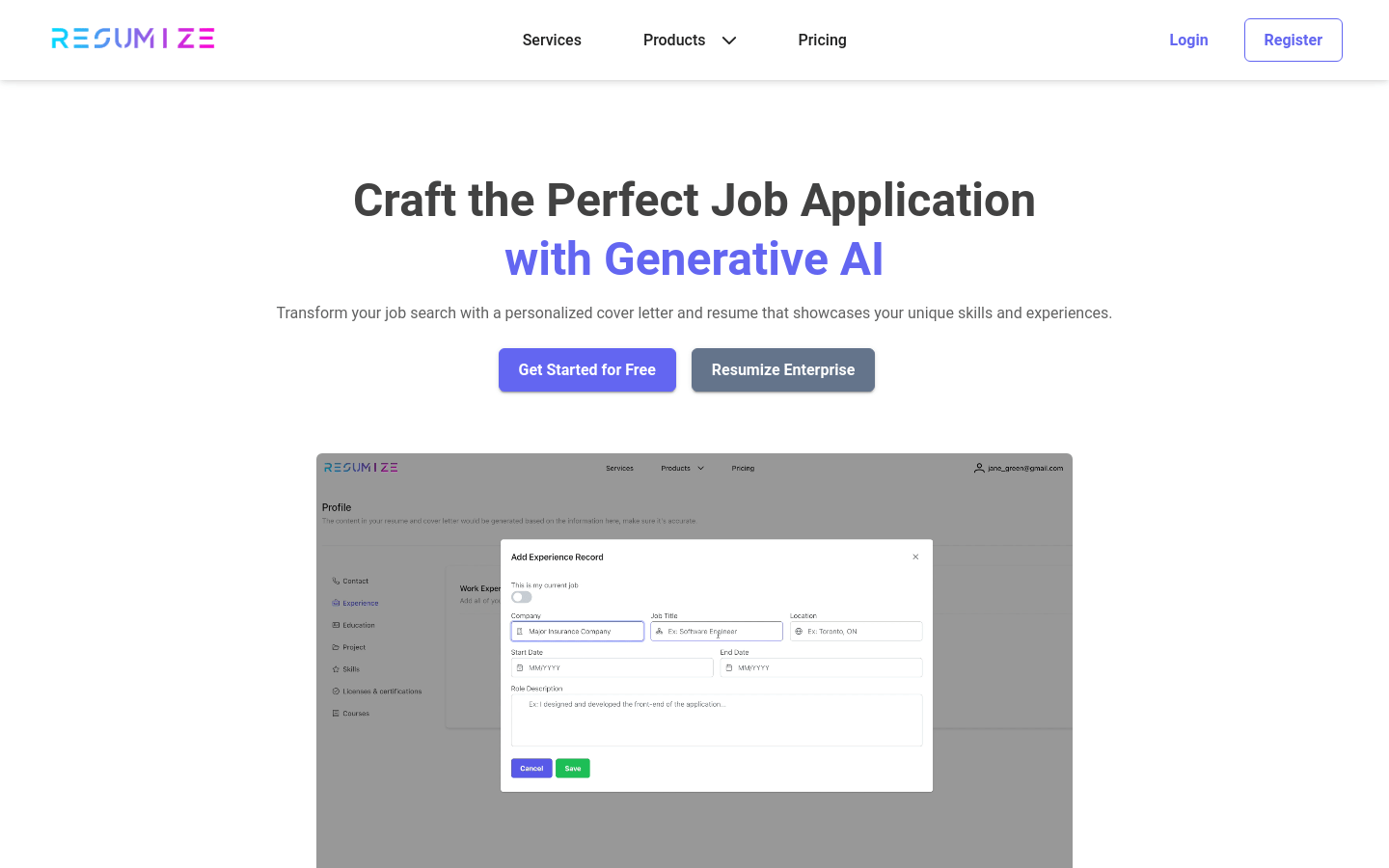Image resolution: width=1389 pixels, height=868 pixels.
Task: Toggle the 'This is my current job' switch
Action: tap(521, 597)
